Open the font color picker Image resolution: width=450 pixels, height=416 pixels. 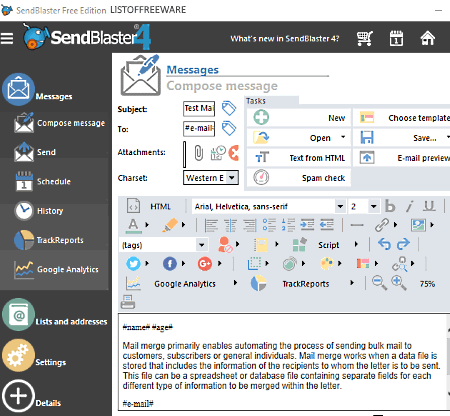click(x=133, y=225)
